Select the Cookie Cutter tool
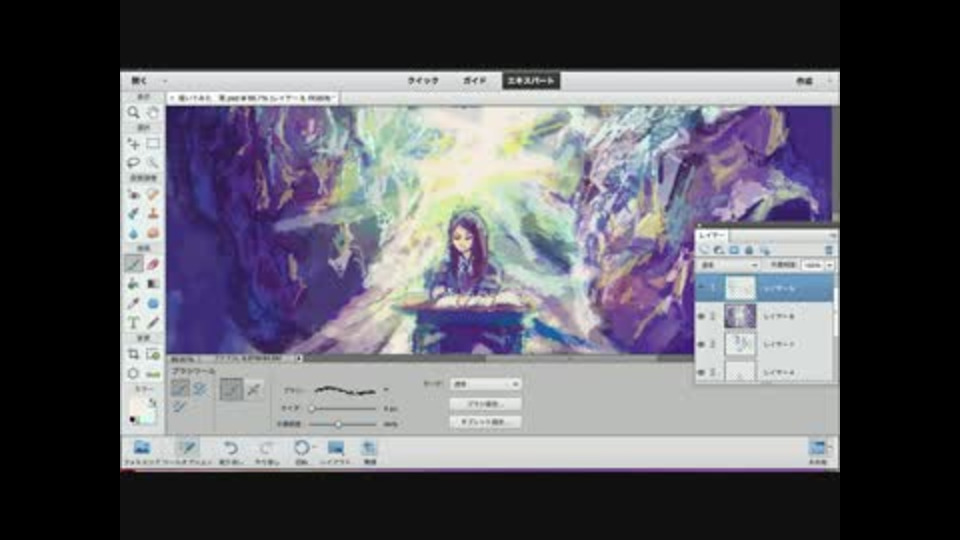This screenshot has height=540, width=960. tap(133, 373)
